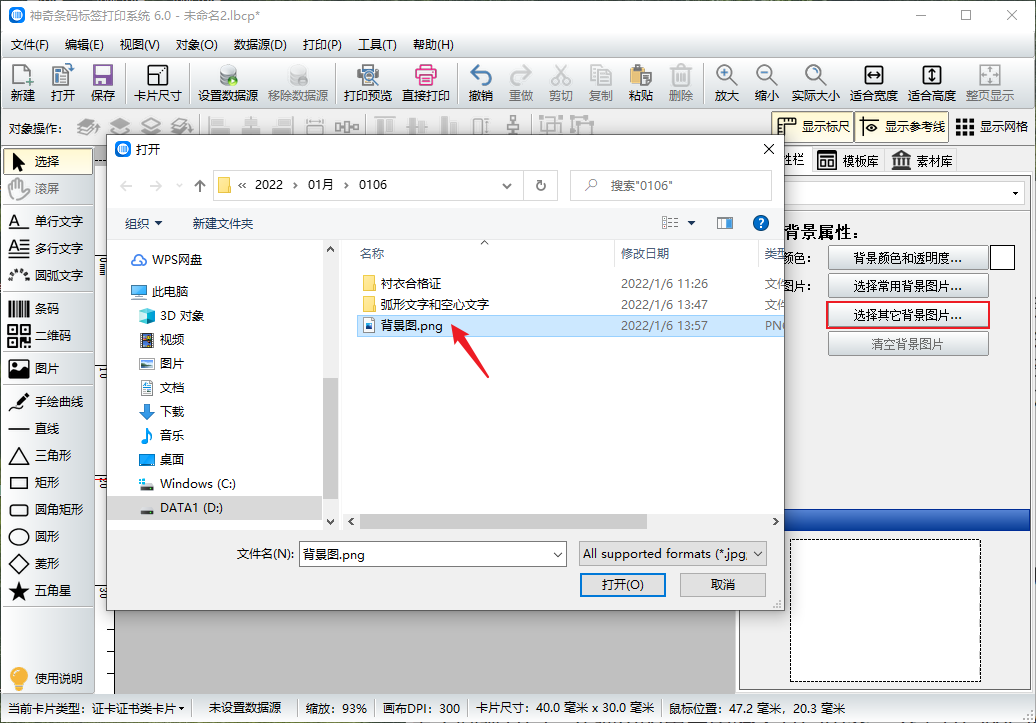Image resolution: width=1036 pixels, height=723 pixels.
Task: Expand the properties panel top dropdown
Action: [1015, 194]
